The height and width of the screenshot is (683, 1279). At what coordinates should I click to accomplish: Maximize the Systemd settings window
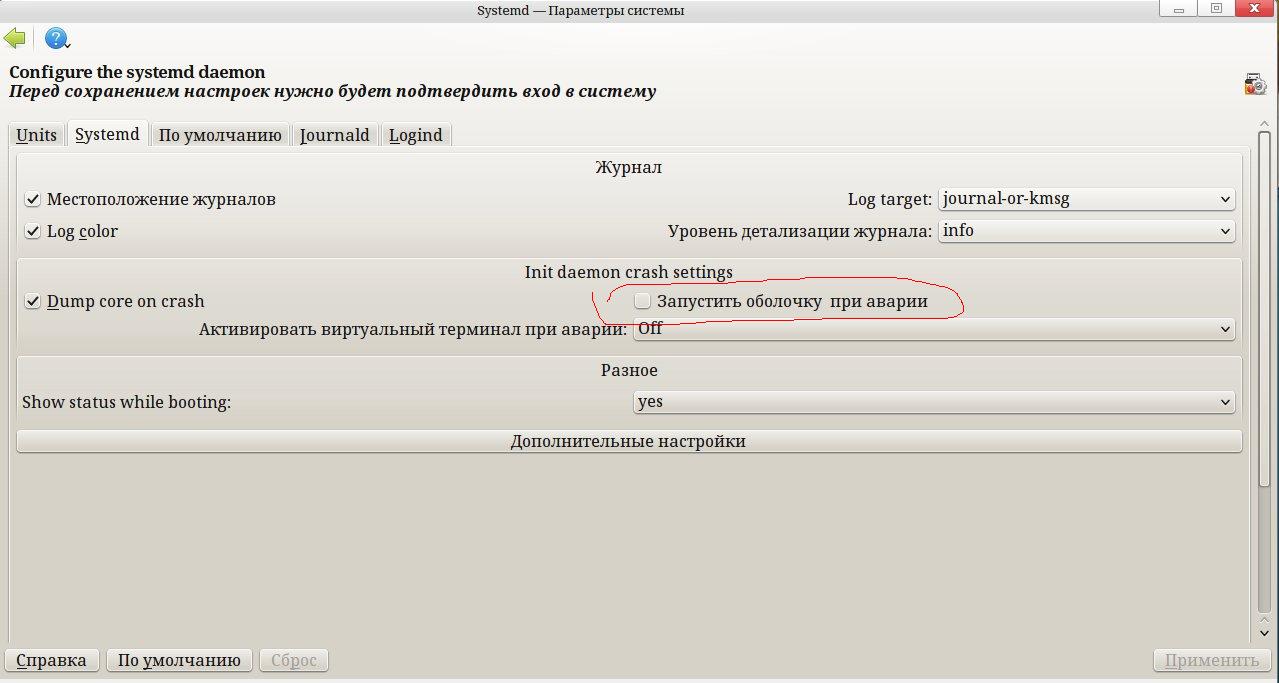1216,9
